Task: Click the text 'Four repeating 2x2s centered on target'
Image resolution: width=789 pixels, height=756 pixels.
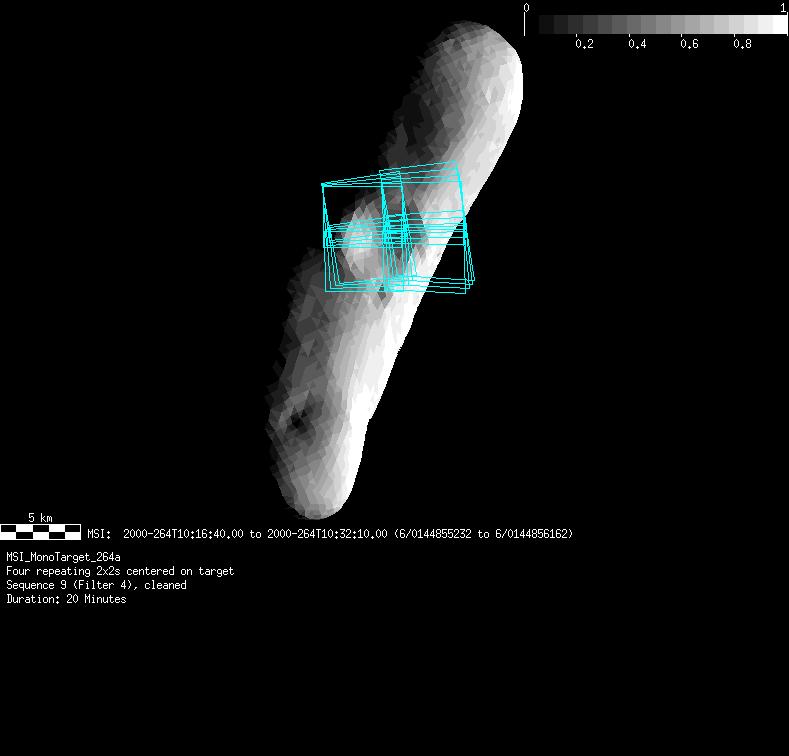Action: coord(120,571)
